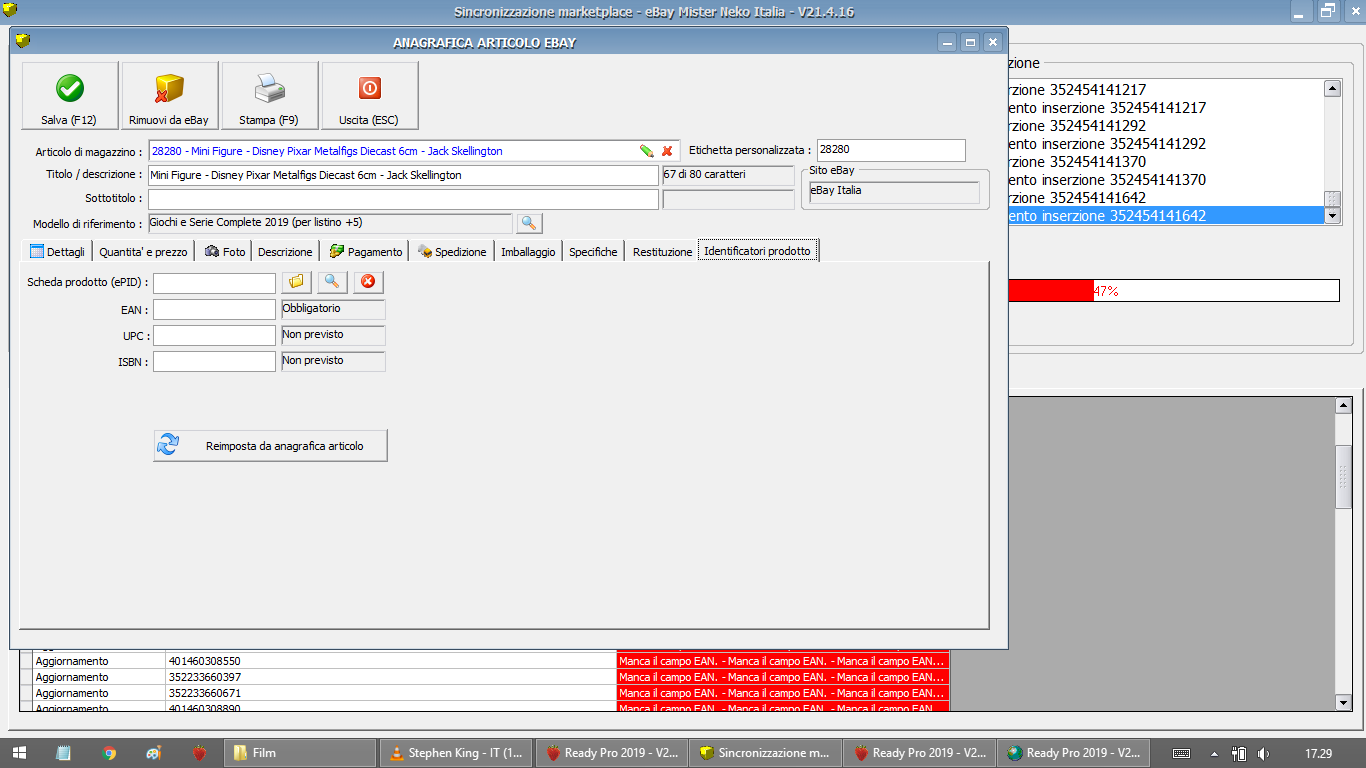Open the Foto tab
The width and height of the screenshot is (1366, 768).
point(225,252)
